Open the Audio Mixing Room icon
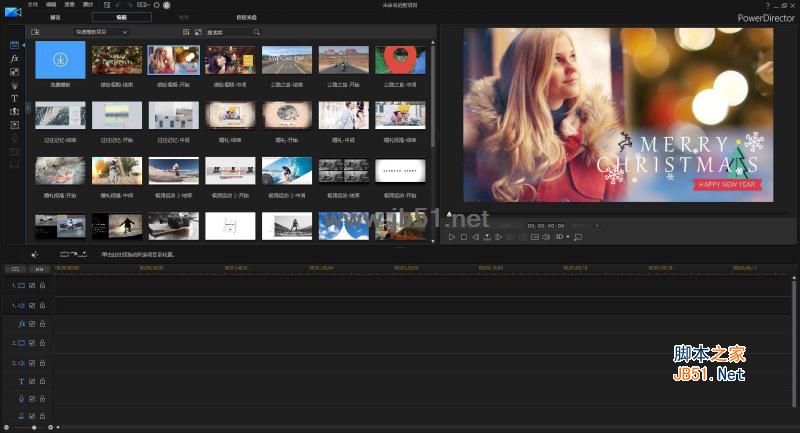Viewport: 800px width, 433px height. click(14, 125)
